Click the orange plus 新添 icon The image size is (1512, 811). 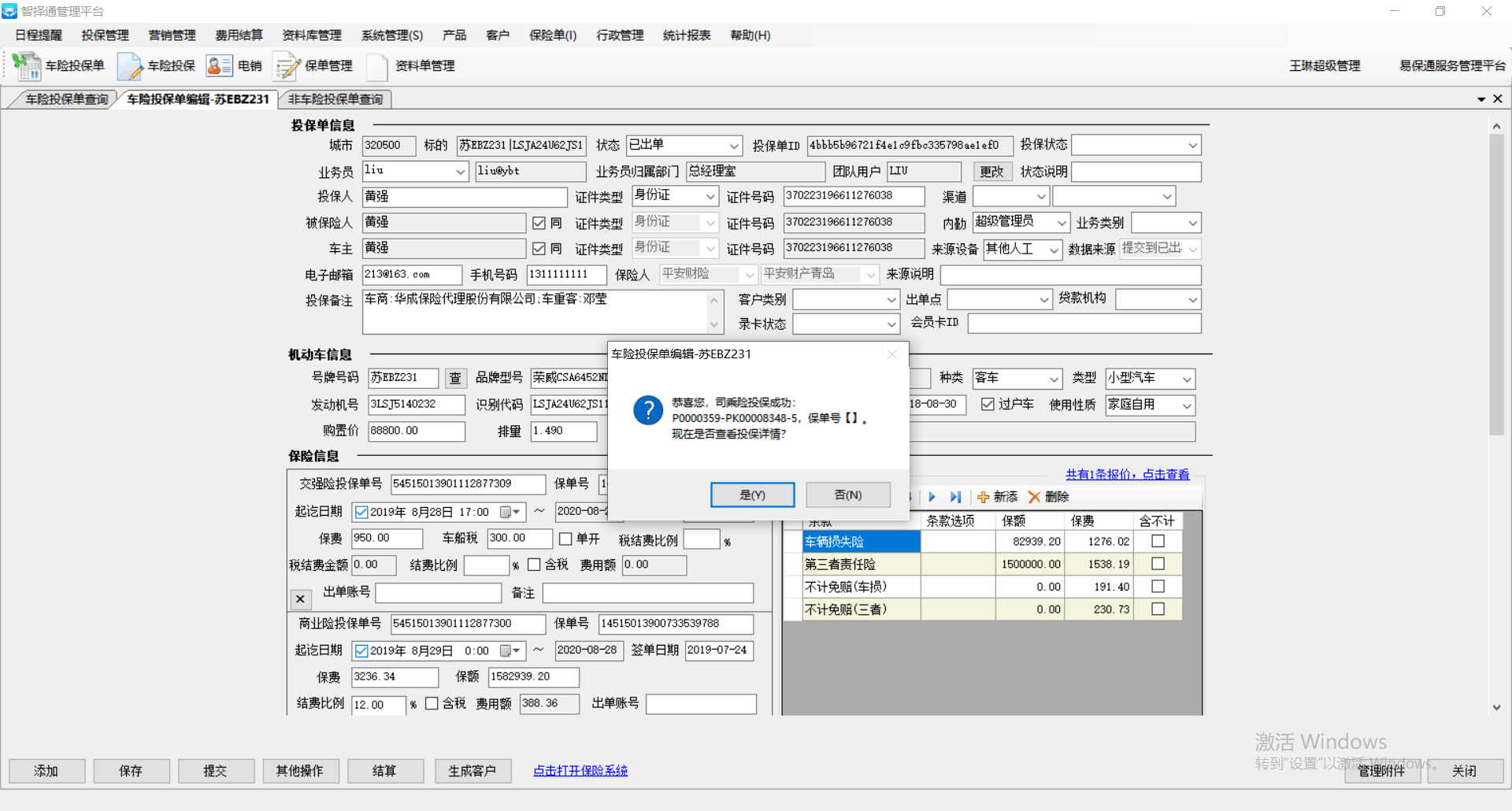point(984,497)
